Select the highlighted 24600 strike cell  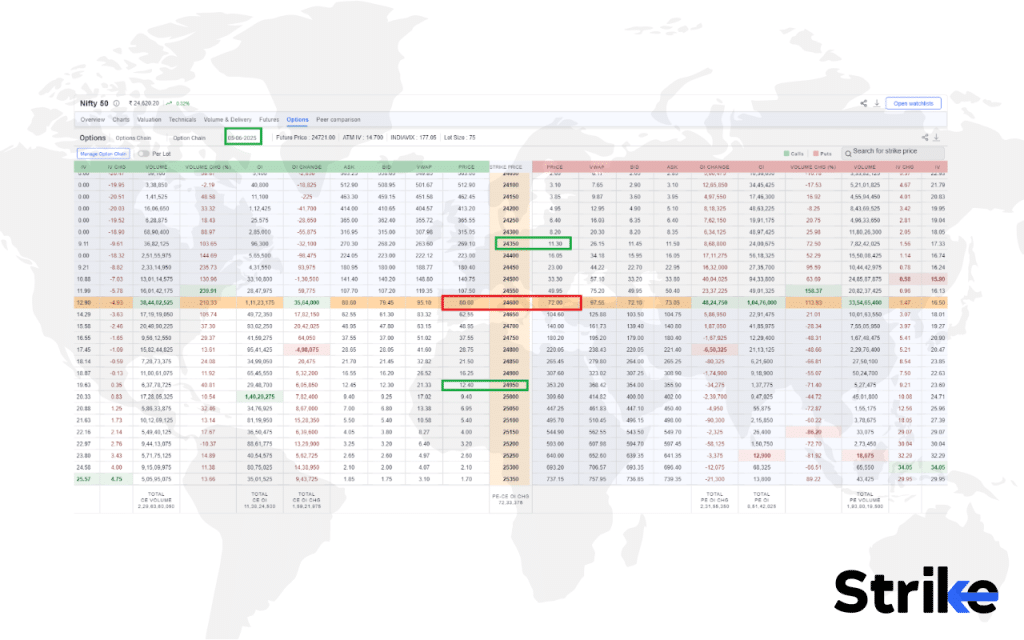511,302
